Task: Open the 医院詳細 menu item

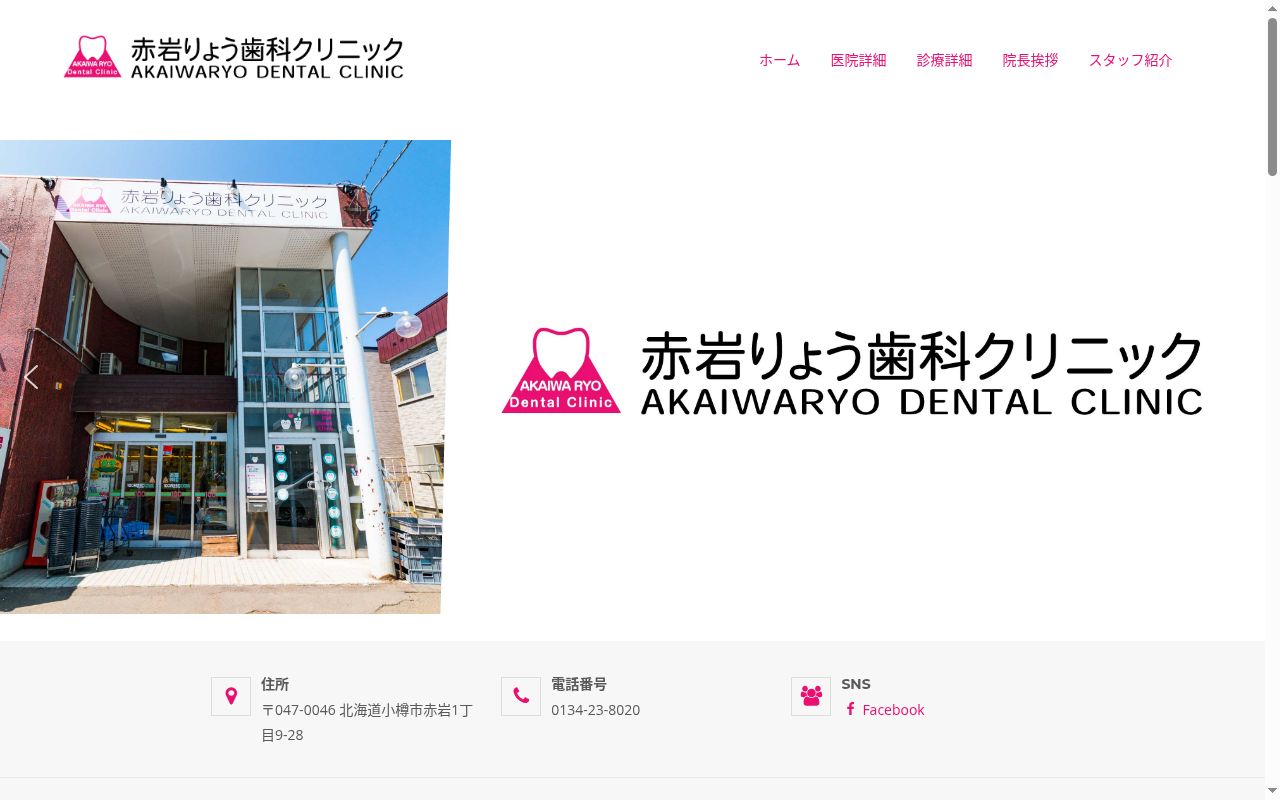Action: coord(858,60)
